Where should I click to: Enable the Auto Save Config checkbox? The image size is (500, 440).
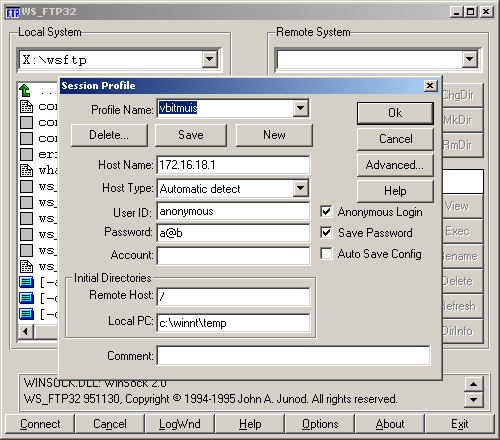[326, 253]
